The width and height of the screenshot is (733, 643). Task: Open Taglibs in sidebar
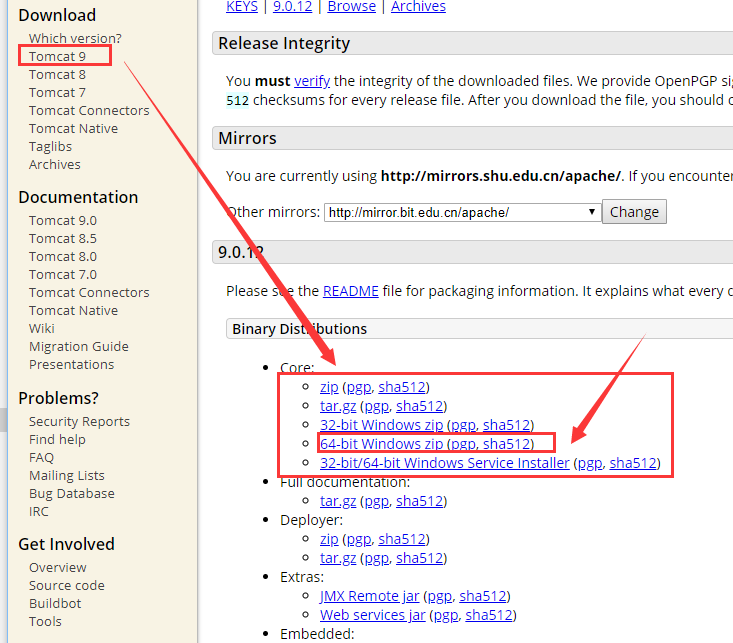pyautogui.click(x=50, y=147)
